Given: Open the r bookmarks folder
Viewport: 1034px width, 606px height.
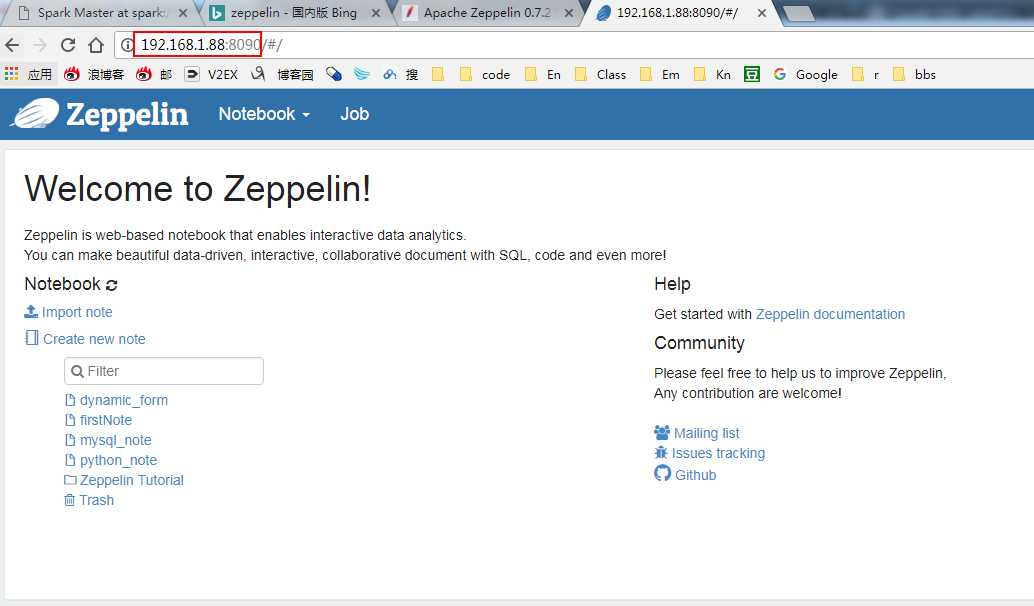Looking at the screenshot, I should point(865,74).
